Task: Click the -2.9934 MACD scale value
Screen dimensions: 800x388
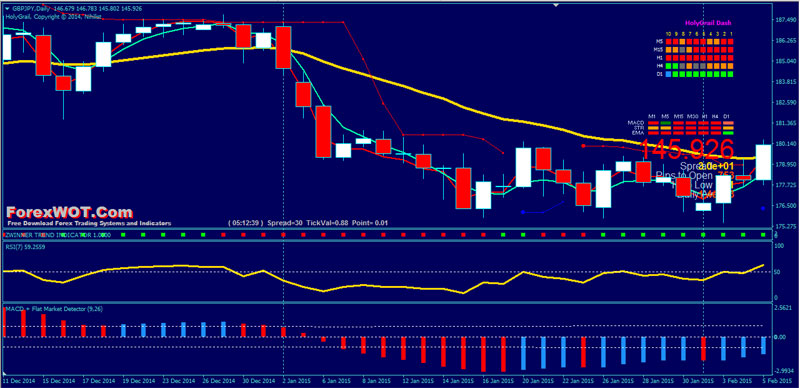Action: (784, 372)
